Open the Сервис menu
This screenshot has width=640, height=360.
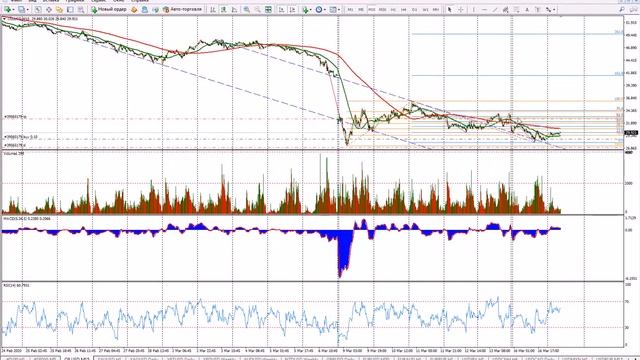(99, 1)
